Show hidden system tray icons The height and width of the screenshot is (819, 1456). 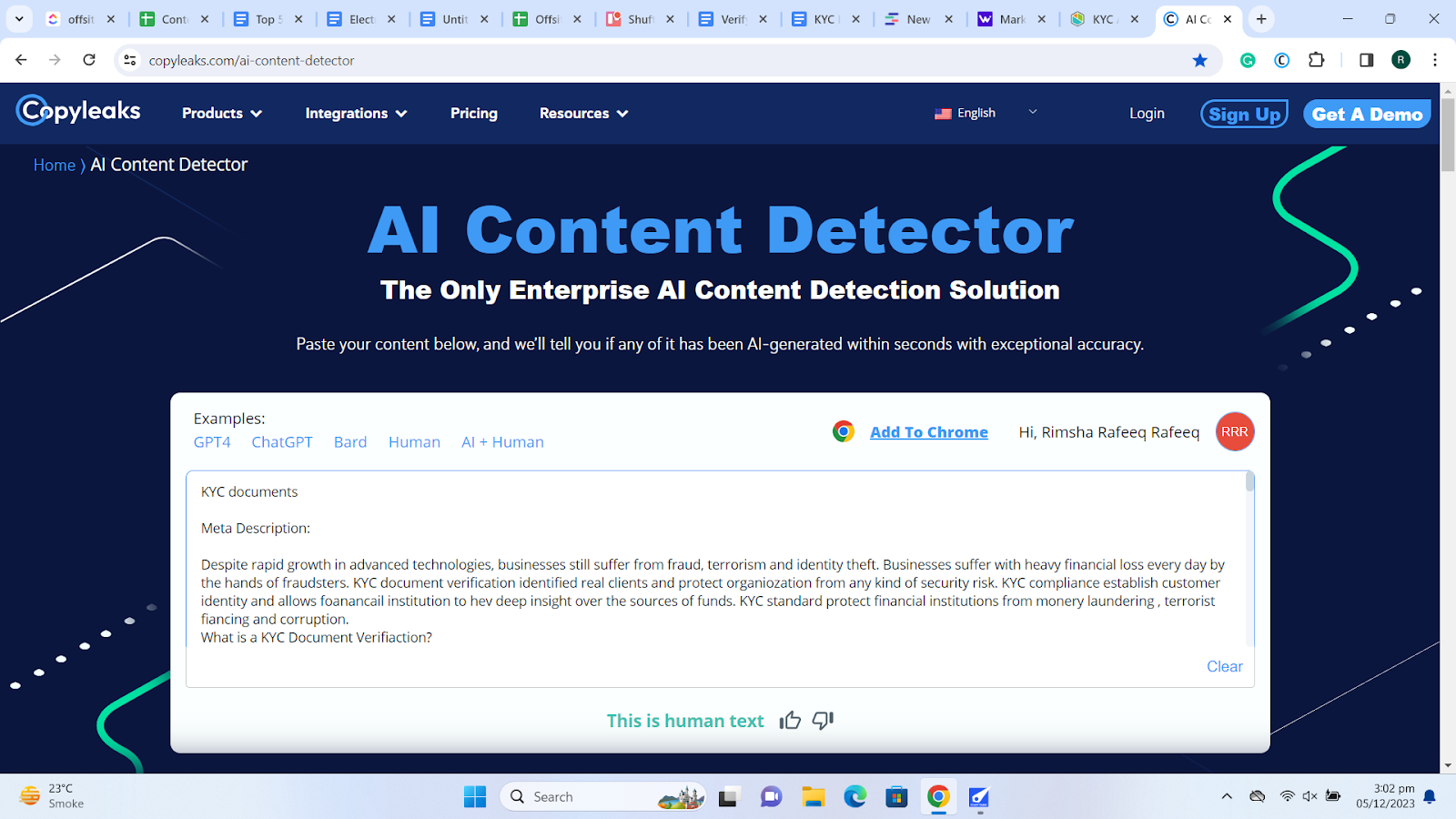[x=1227, y=796]
